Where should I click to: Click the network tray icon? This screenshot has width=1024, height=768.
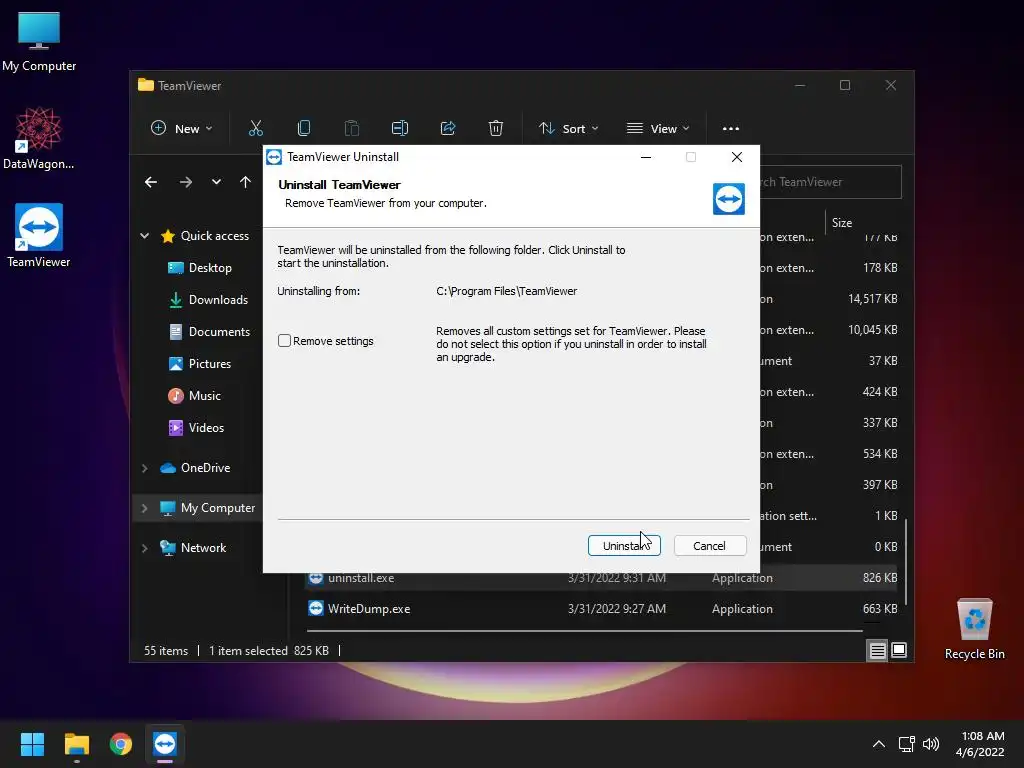906,744
